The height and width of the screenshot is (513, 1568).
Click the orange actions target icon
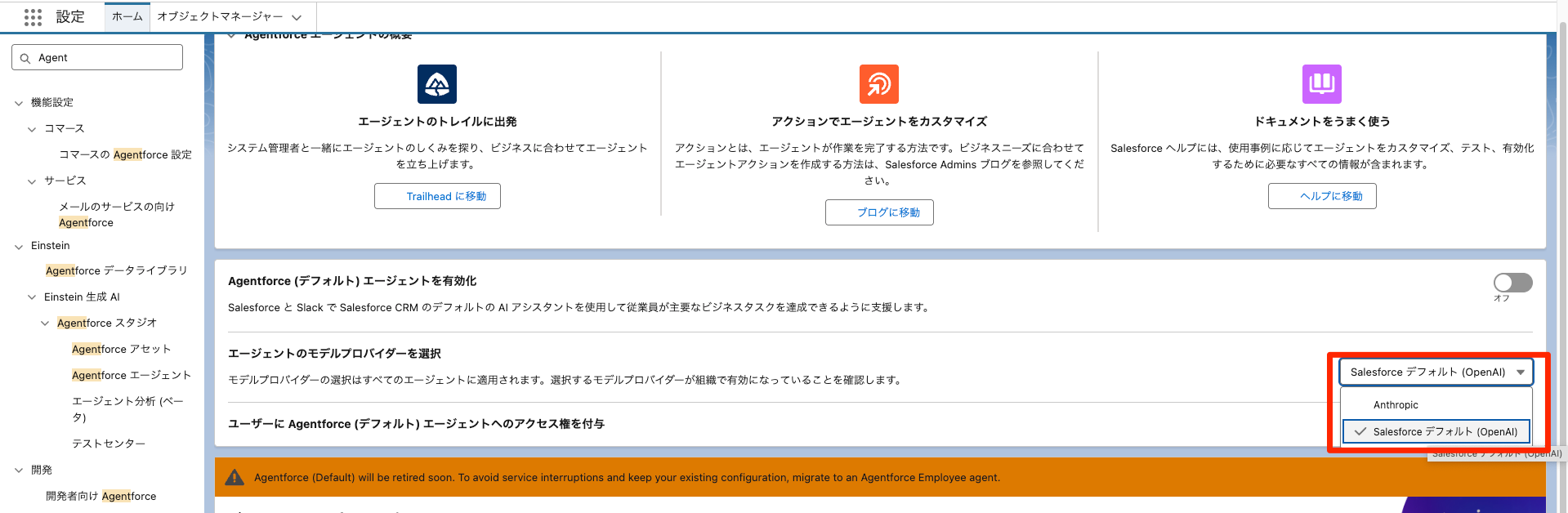point(878,84)
